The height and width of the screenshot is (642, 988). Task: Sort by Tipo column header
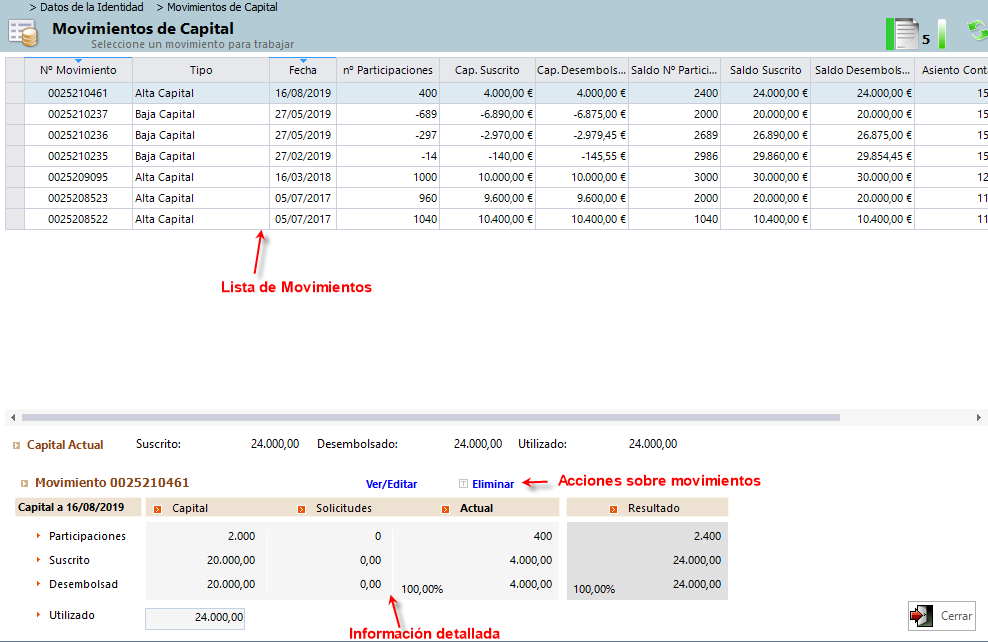(201, 70)
